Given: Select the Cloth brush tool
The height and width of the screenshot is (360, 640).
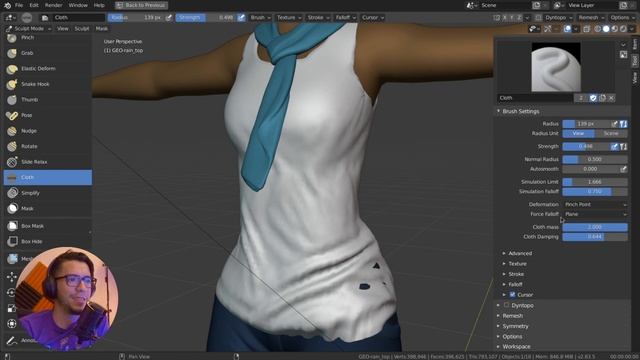Looking at the screenshot, I should tap(48, 177).
